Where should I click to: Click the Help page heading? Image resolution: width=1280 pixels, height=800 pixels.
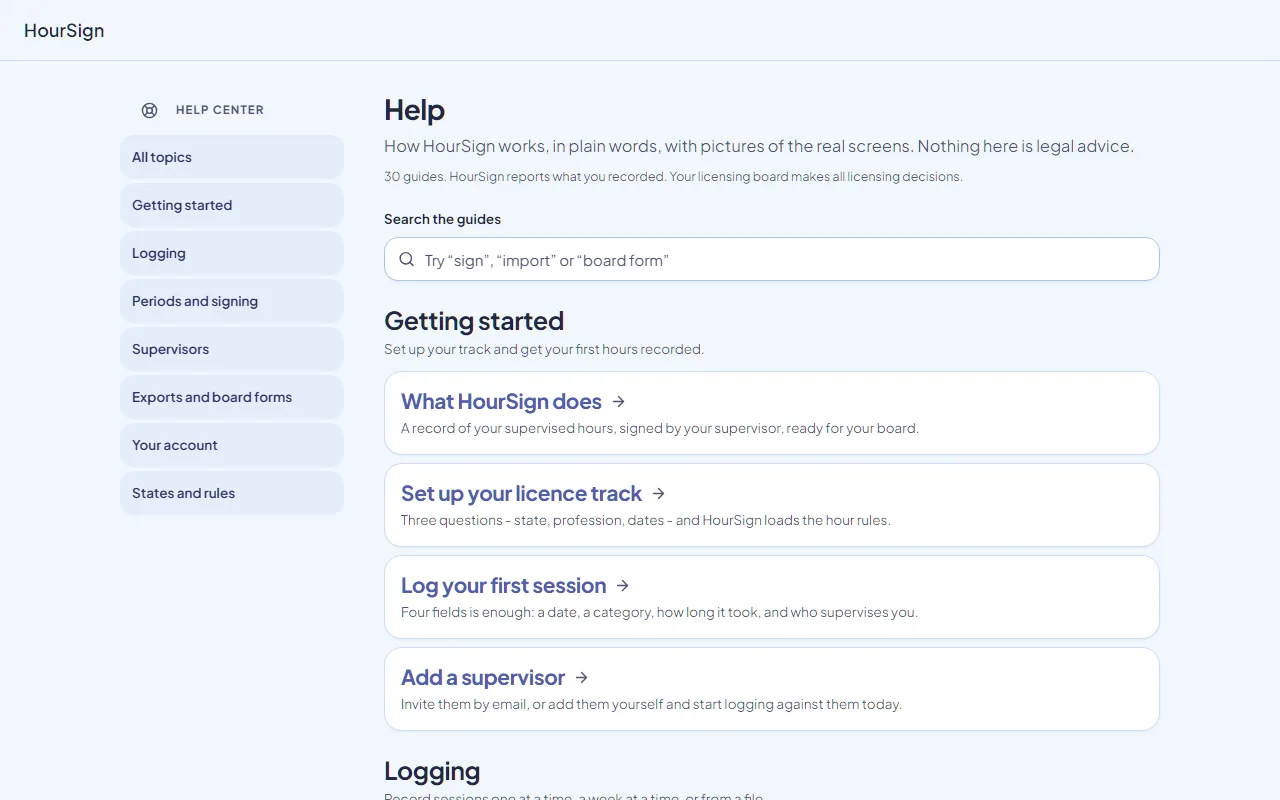414,110
